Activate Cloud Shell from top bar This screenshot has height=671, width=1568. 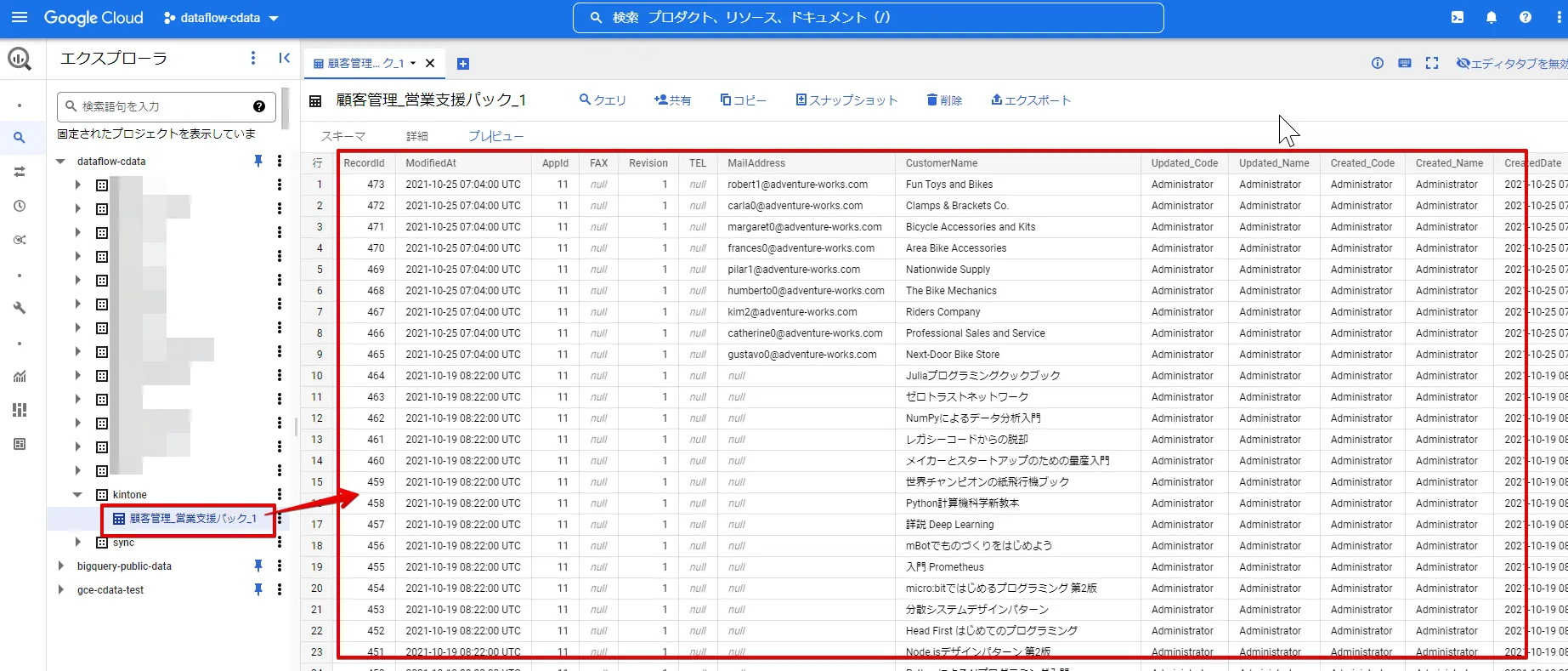1458,18
